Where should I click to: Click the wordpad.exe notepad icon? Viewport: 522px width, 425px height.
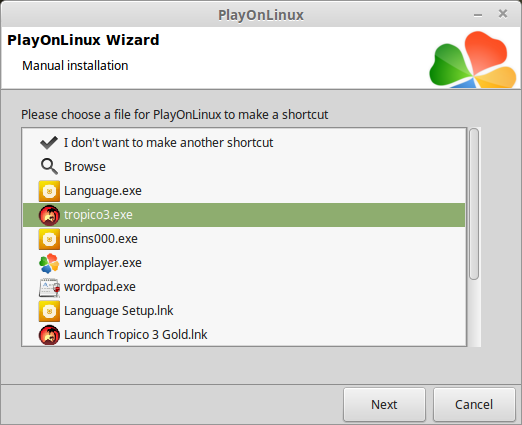point(49,287)
